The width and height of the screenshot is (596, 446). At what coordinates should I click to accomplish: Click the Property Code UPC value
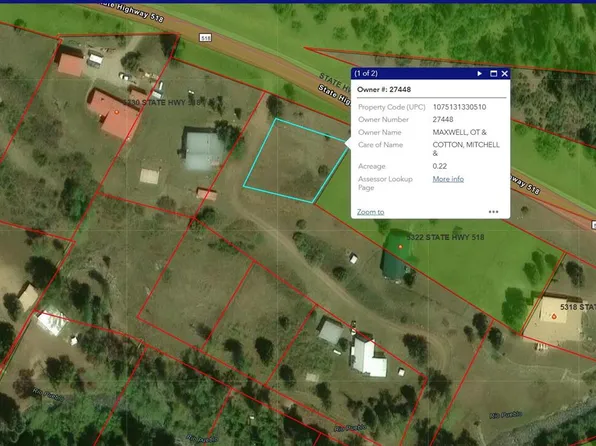459,107
